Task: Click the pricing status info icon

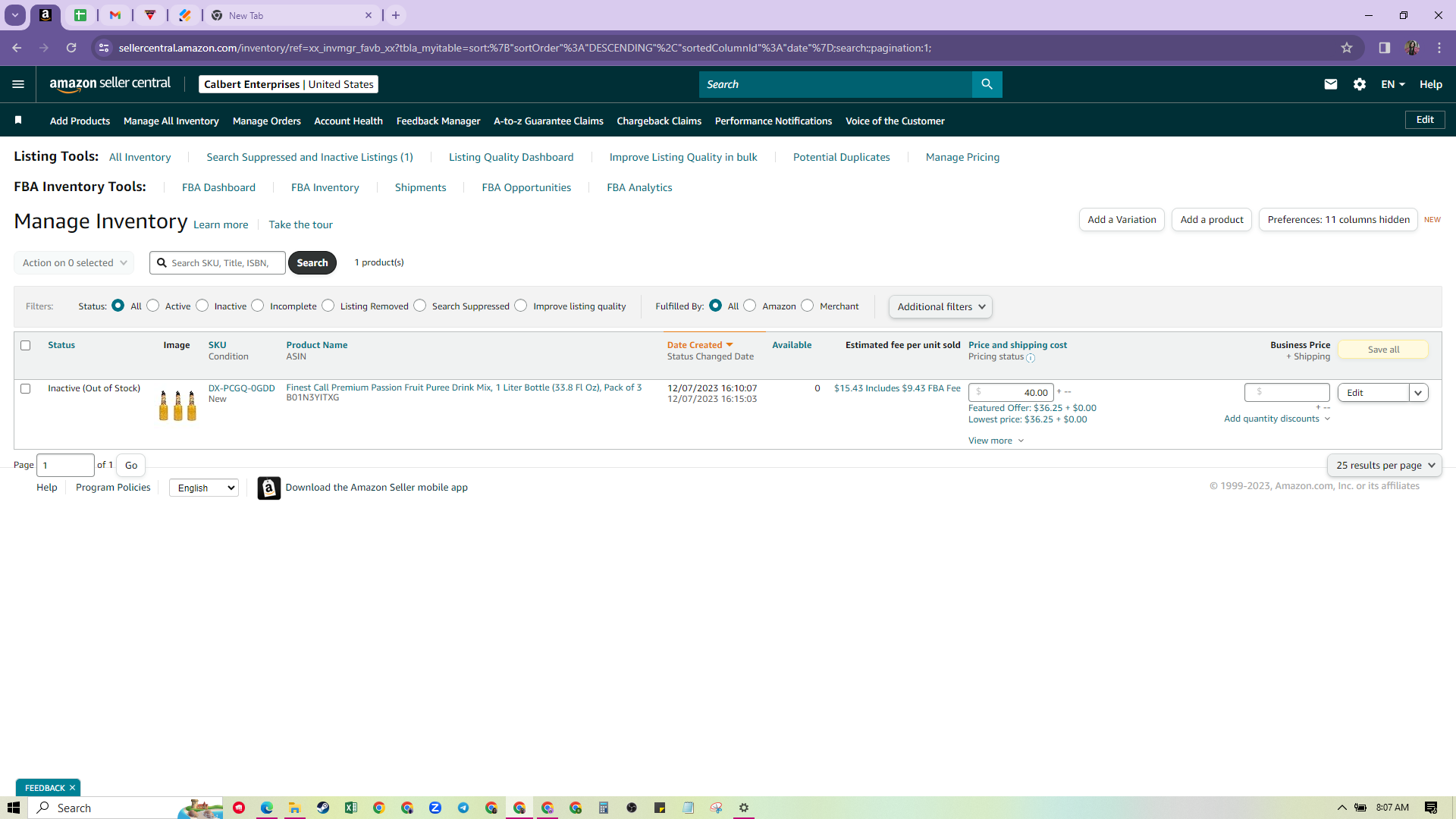Action: 1031,358
